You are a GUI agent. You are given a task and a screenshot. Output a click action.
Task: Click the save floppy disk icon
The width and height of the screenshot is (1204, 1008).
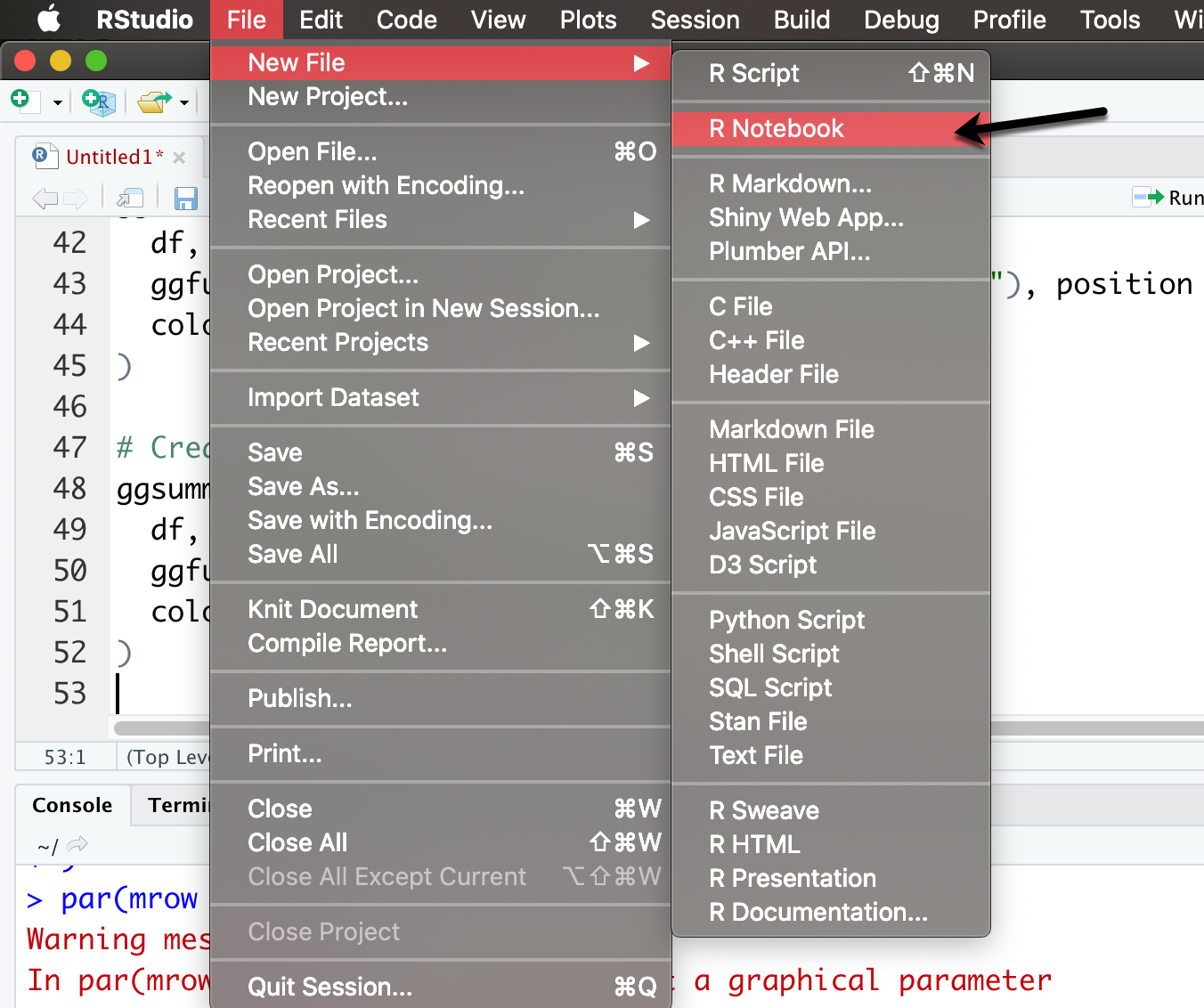185,198
